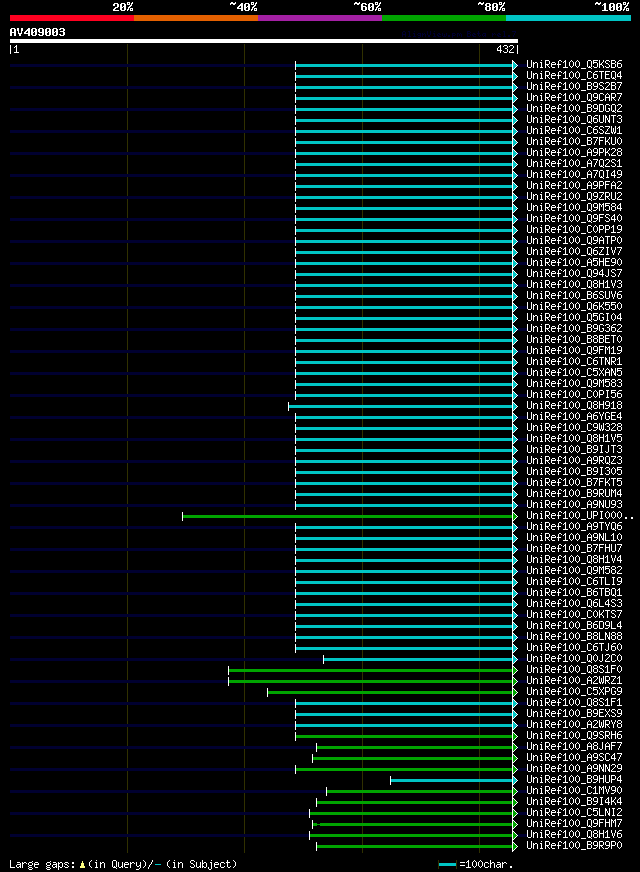The height and width of the screenshot is (872, 640).
Task: Select the UniRef100_Q94JS7 label
Action: click(x=574, y=274)
